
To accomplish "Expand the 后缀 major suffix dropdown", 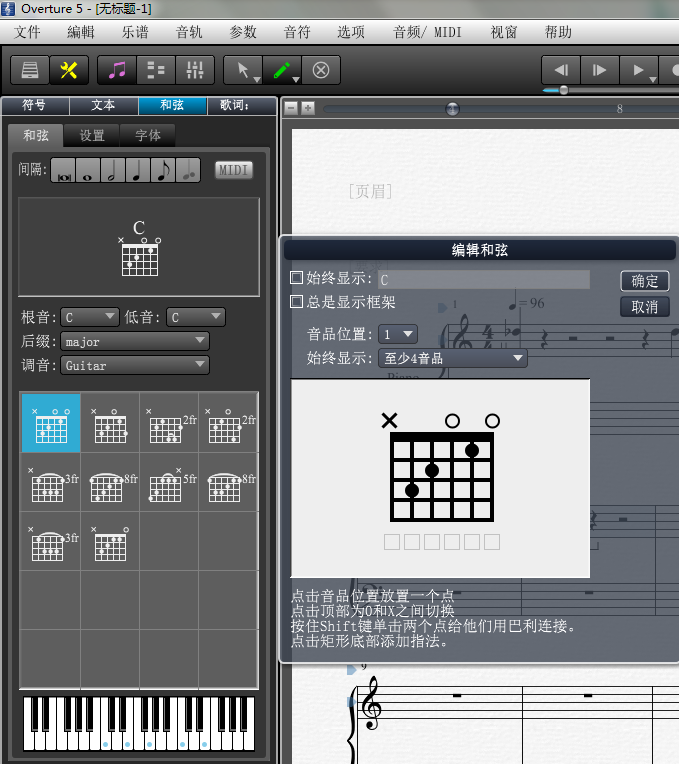I will click(x=135, y=341).
